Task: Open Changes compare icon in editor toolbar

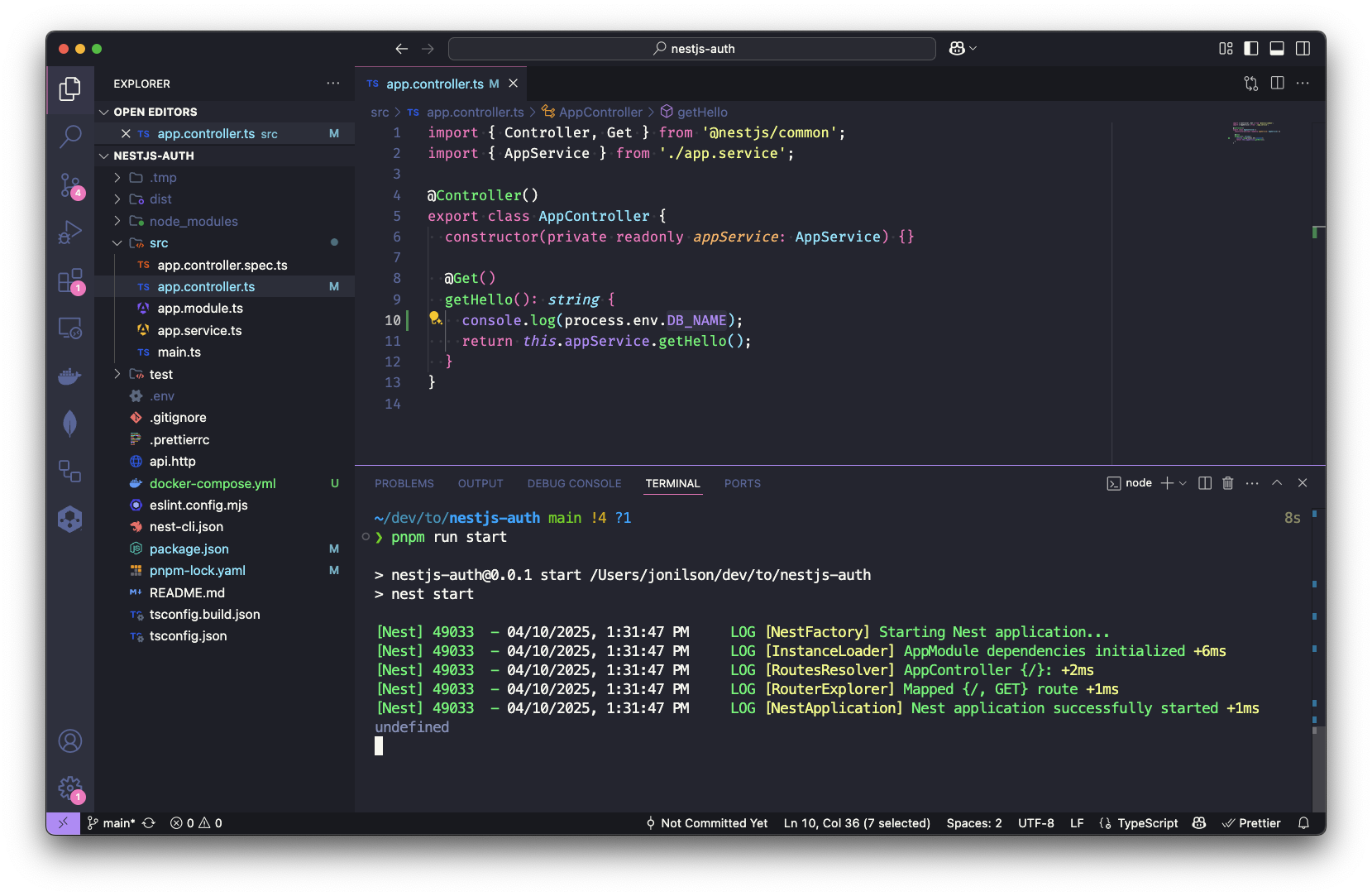Action: [1251, 84]
